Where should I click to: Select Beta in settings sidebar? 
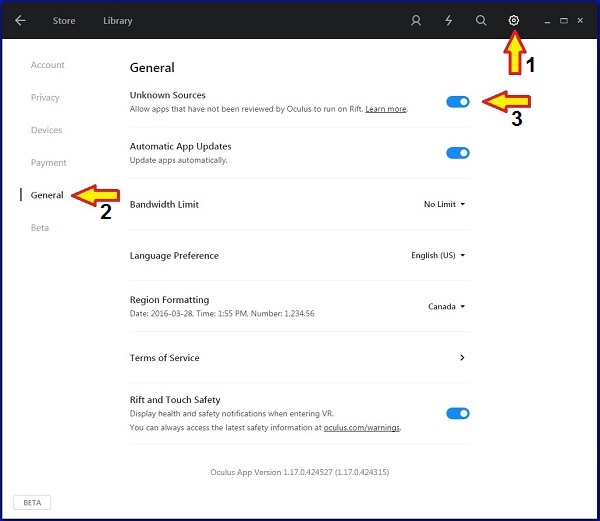40,228
